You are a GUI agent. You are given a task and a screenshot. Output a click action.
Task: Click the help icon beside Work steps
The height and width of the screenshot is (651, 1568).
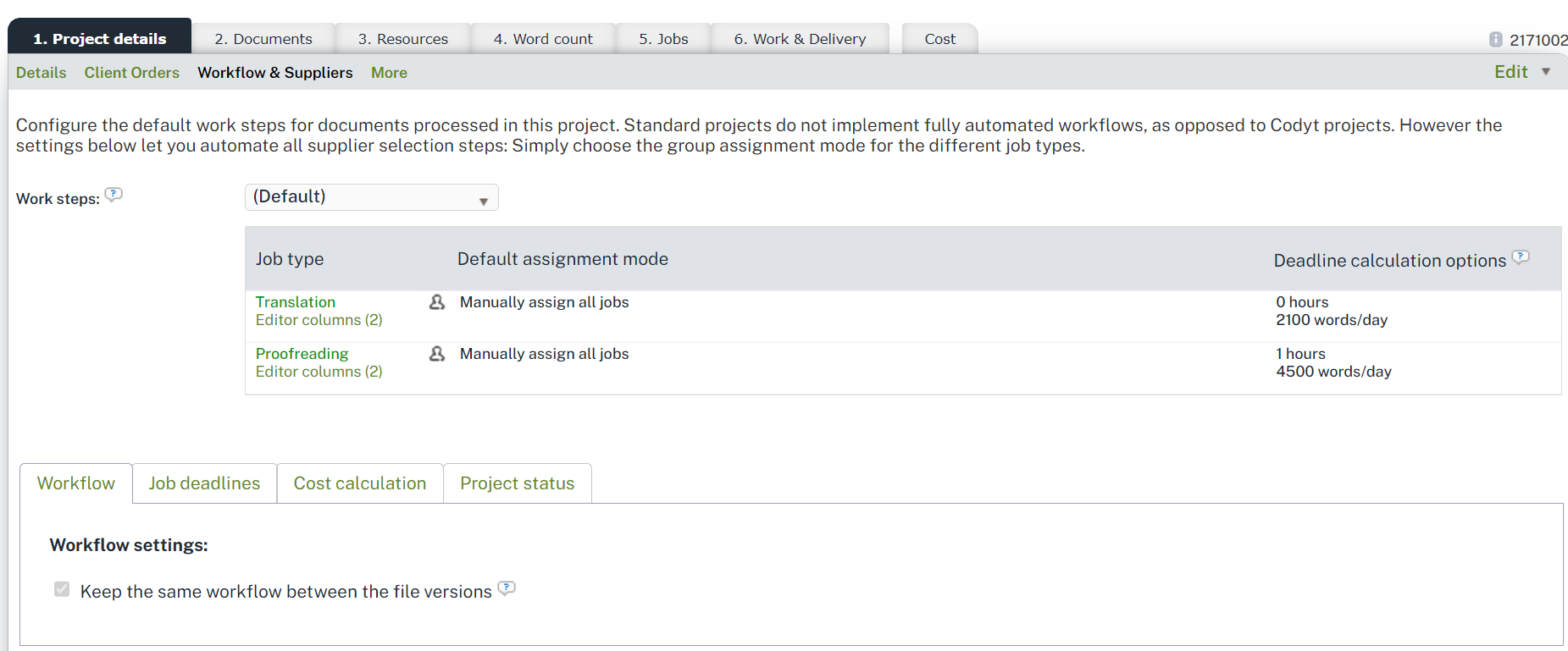point(114,195)
